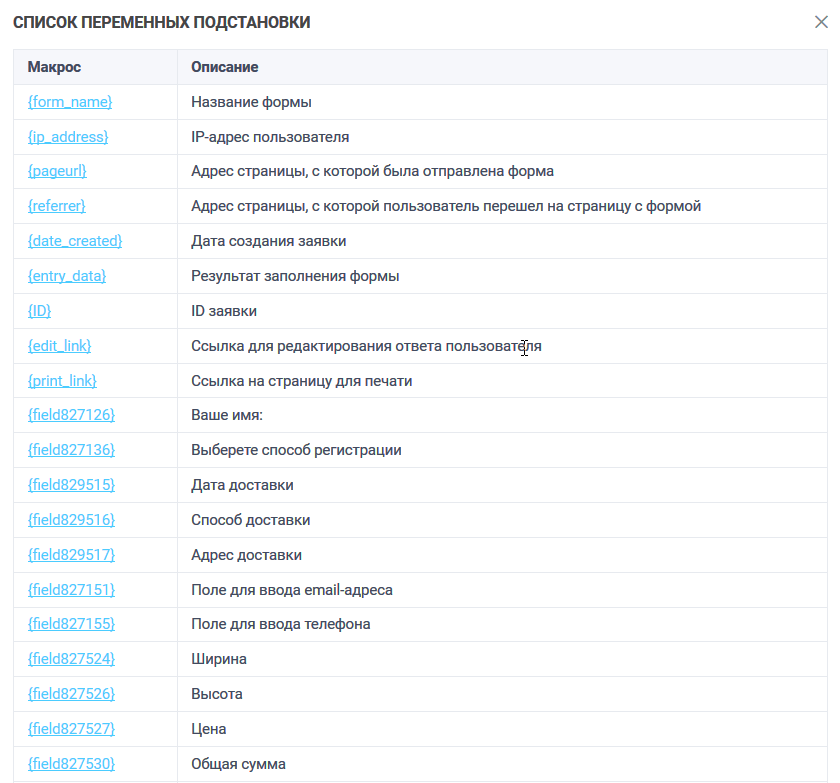Insert the {field827126} name macro

point(71,415)
